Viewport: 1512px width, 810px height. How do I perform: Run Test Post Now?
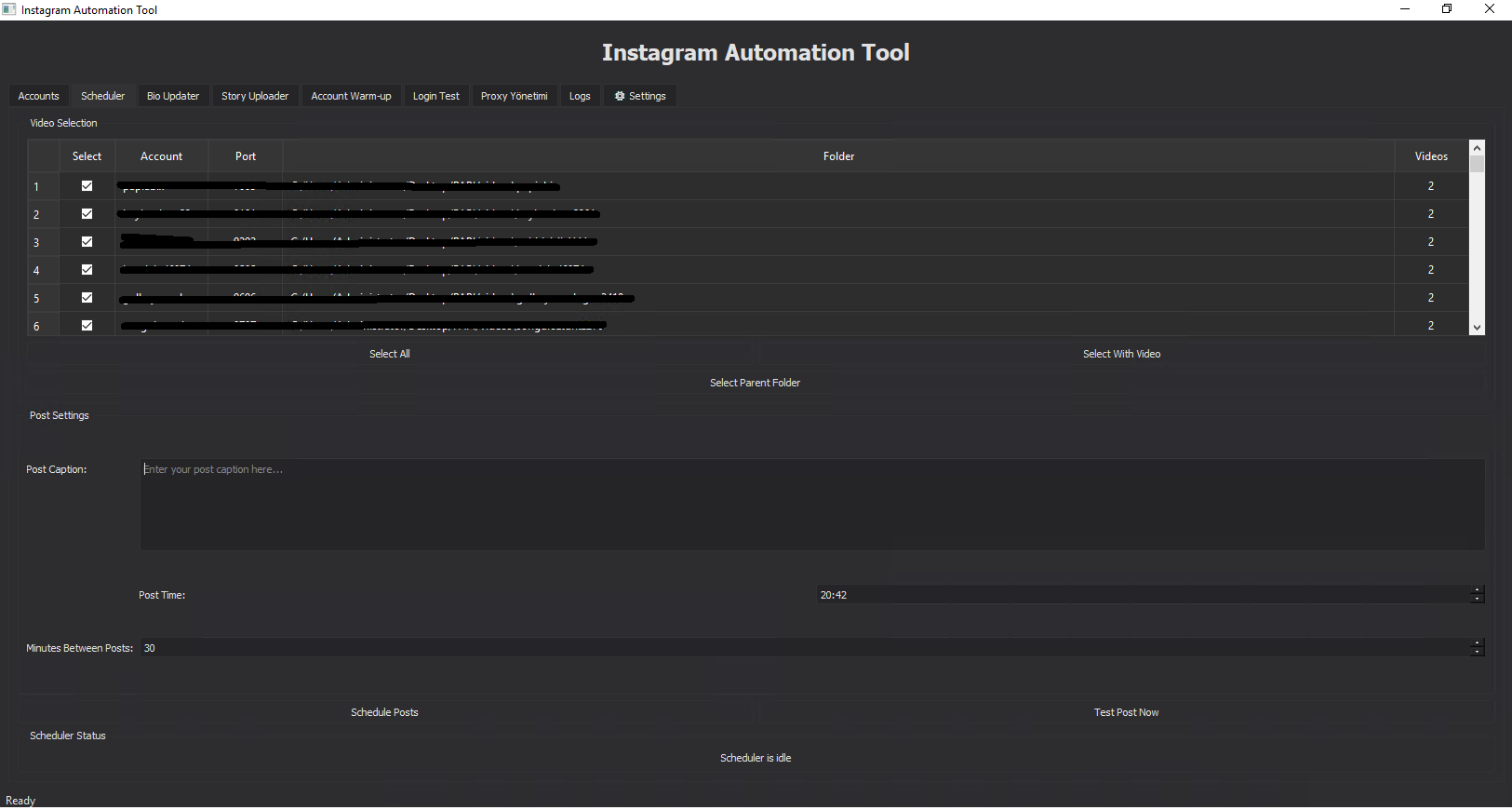1126,712
